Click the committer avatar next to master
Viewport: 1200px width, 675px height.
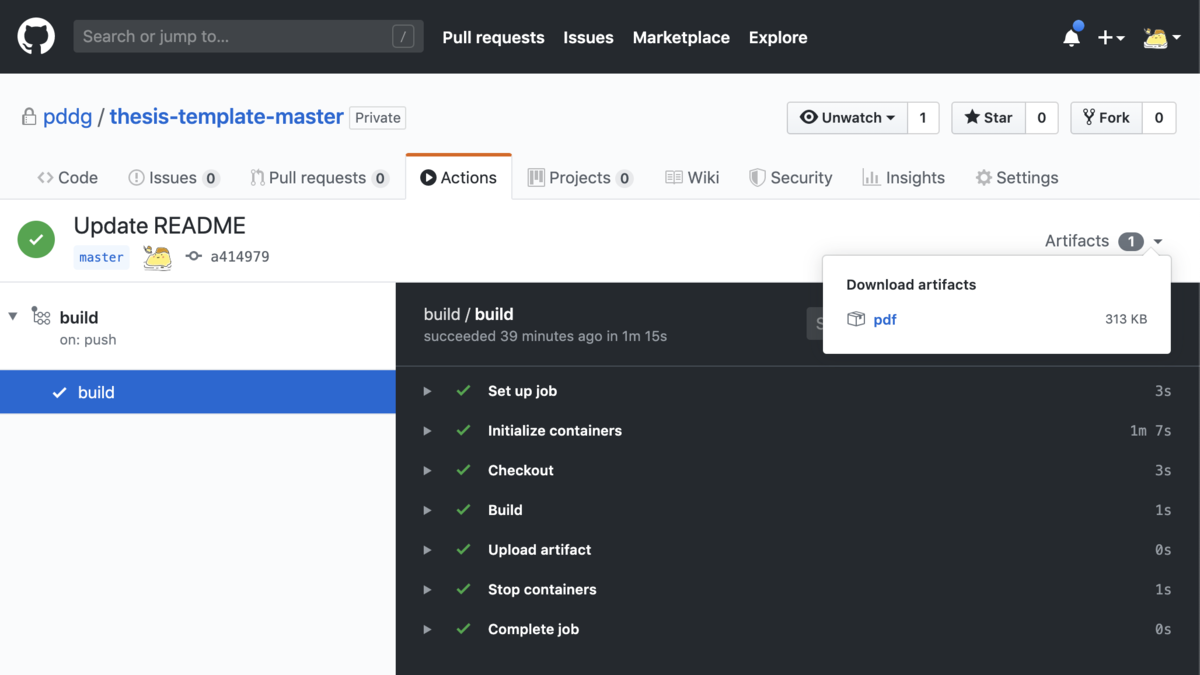pos(157,257)
